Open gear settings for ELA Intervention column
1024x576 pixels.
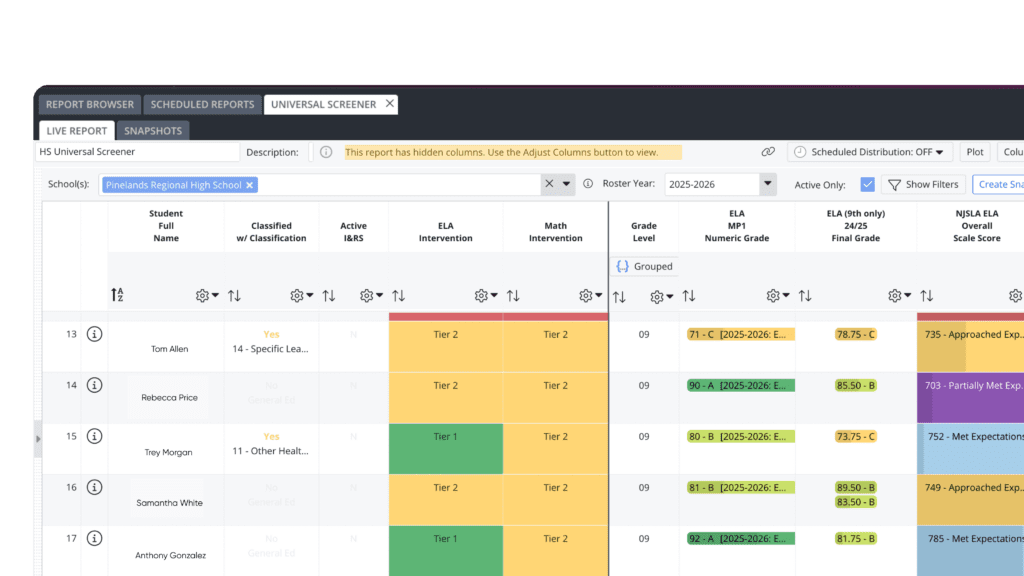click(x=486, y=296)
